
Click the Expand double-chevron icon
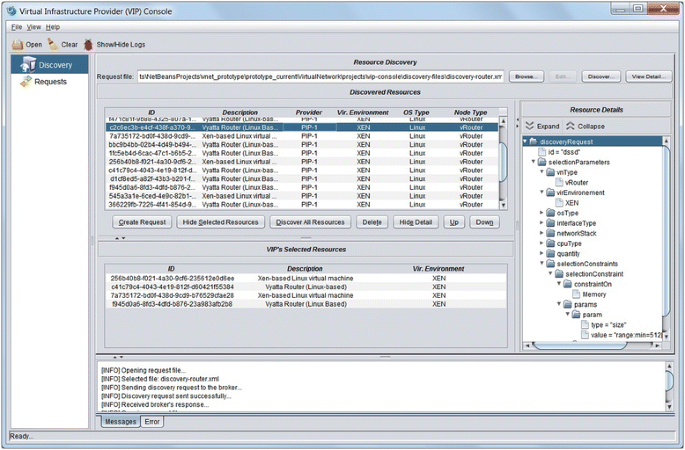pyautogui.click(x=530, y=127)
